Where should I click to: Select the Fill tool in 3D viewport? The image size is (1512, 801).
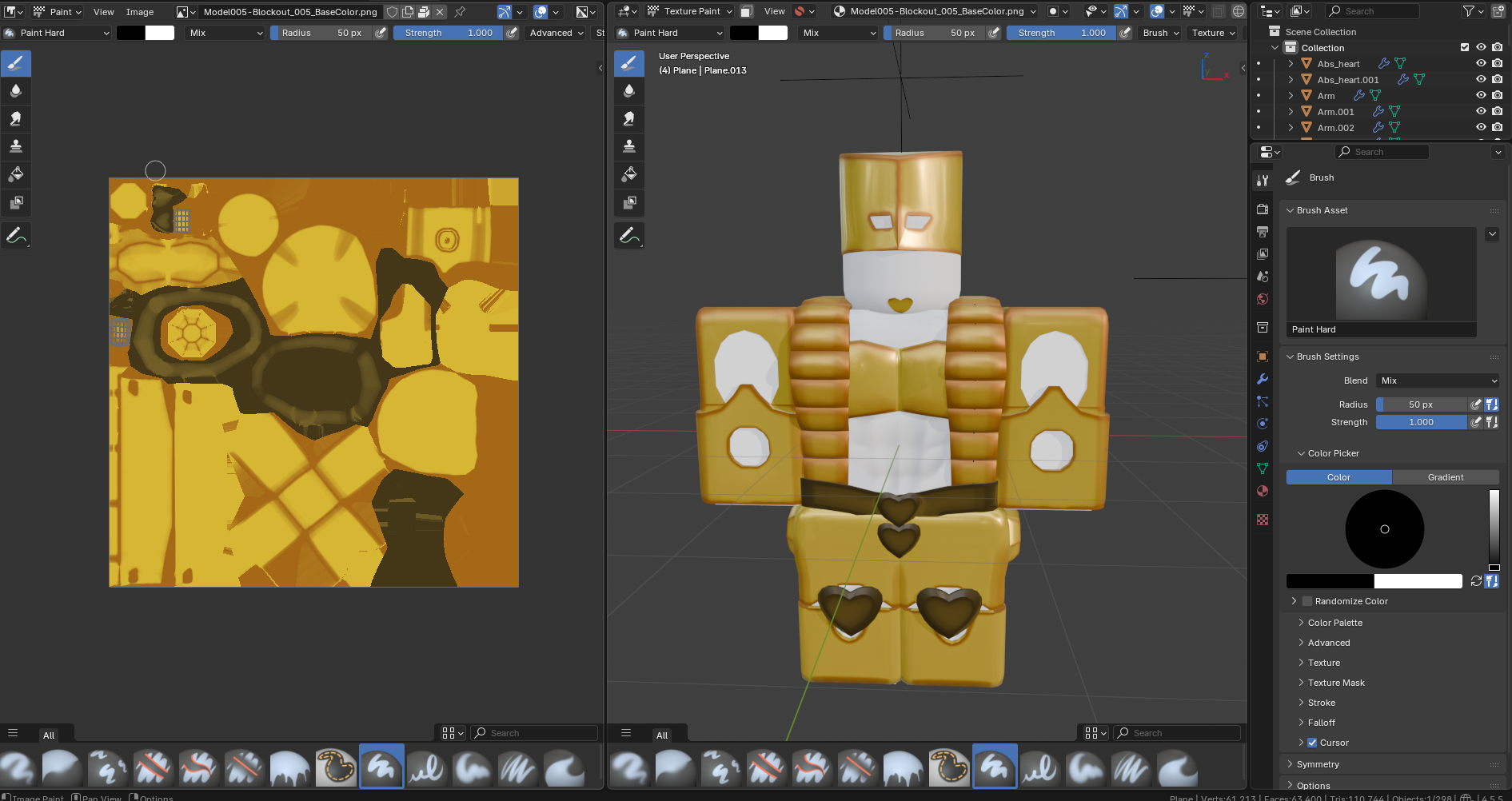tap(629, 175)
